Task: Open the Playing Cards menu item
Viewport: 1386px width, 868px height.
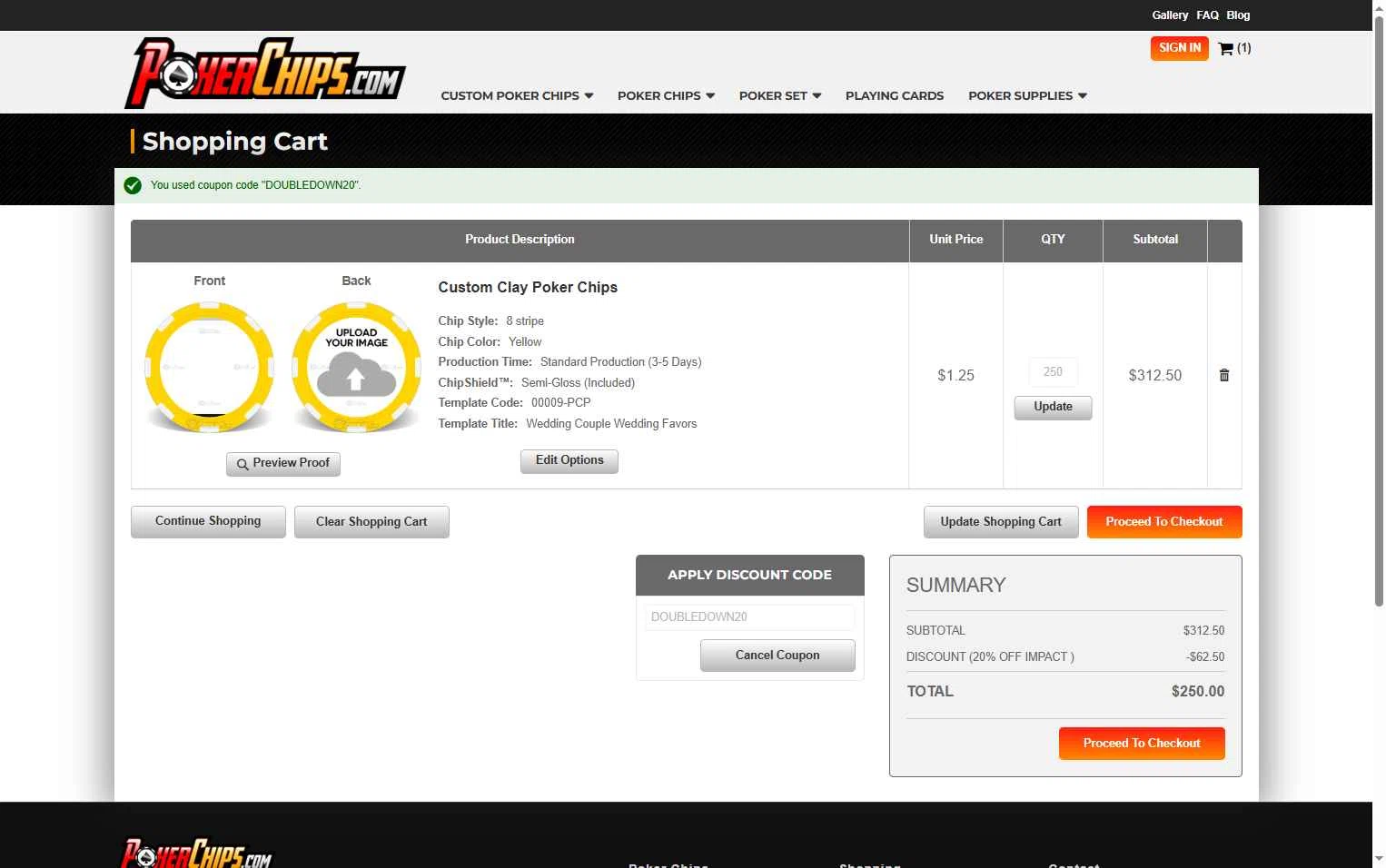Action: tap(895, 95)
